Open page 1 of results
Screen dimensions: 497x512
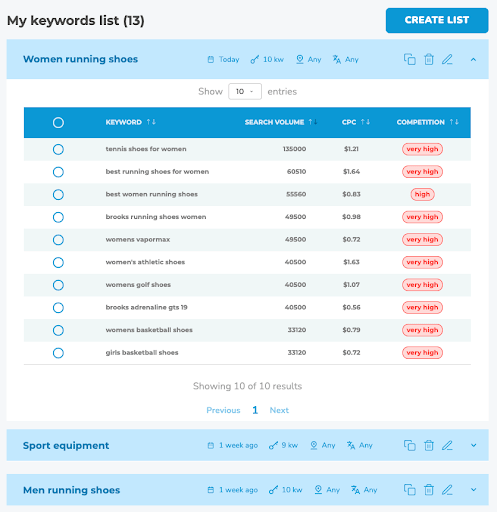255,410
